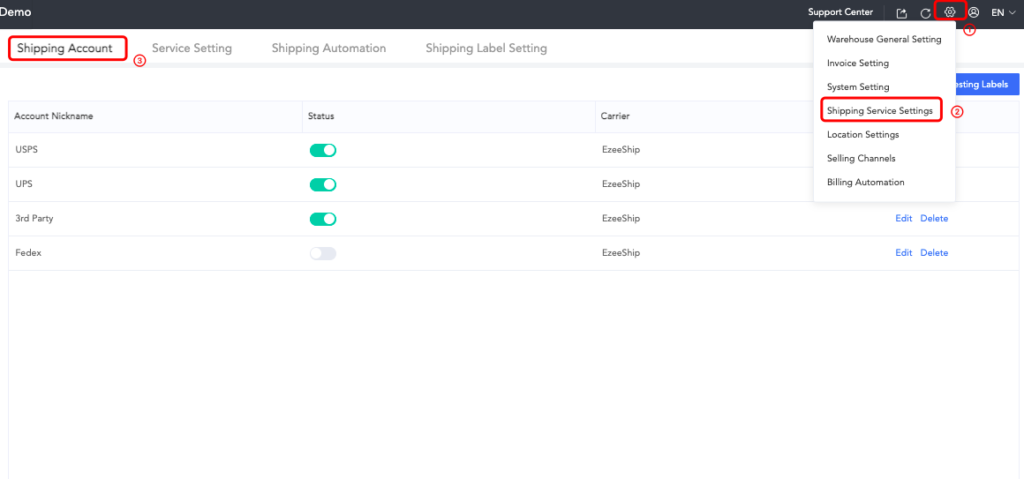Switch to the Service Setting tab
This screenshot has width=1024, height=479.
(192, 48)
